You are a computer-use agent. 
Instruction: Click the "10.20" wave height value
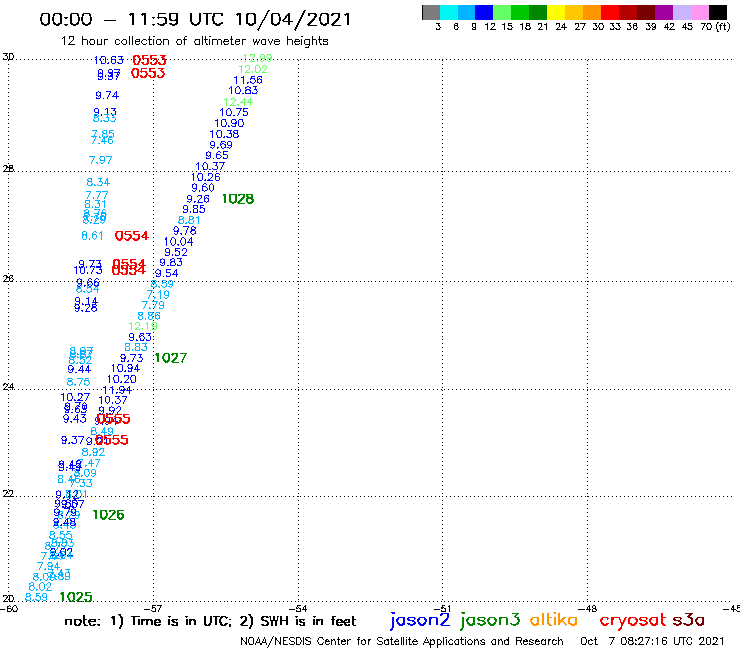(122, 379)
